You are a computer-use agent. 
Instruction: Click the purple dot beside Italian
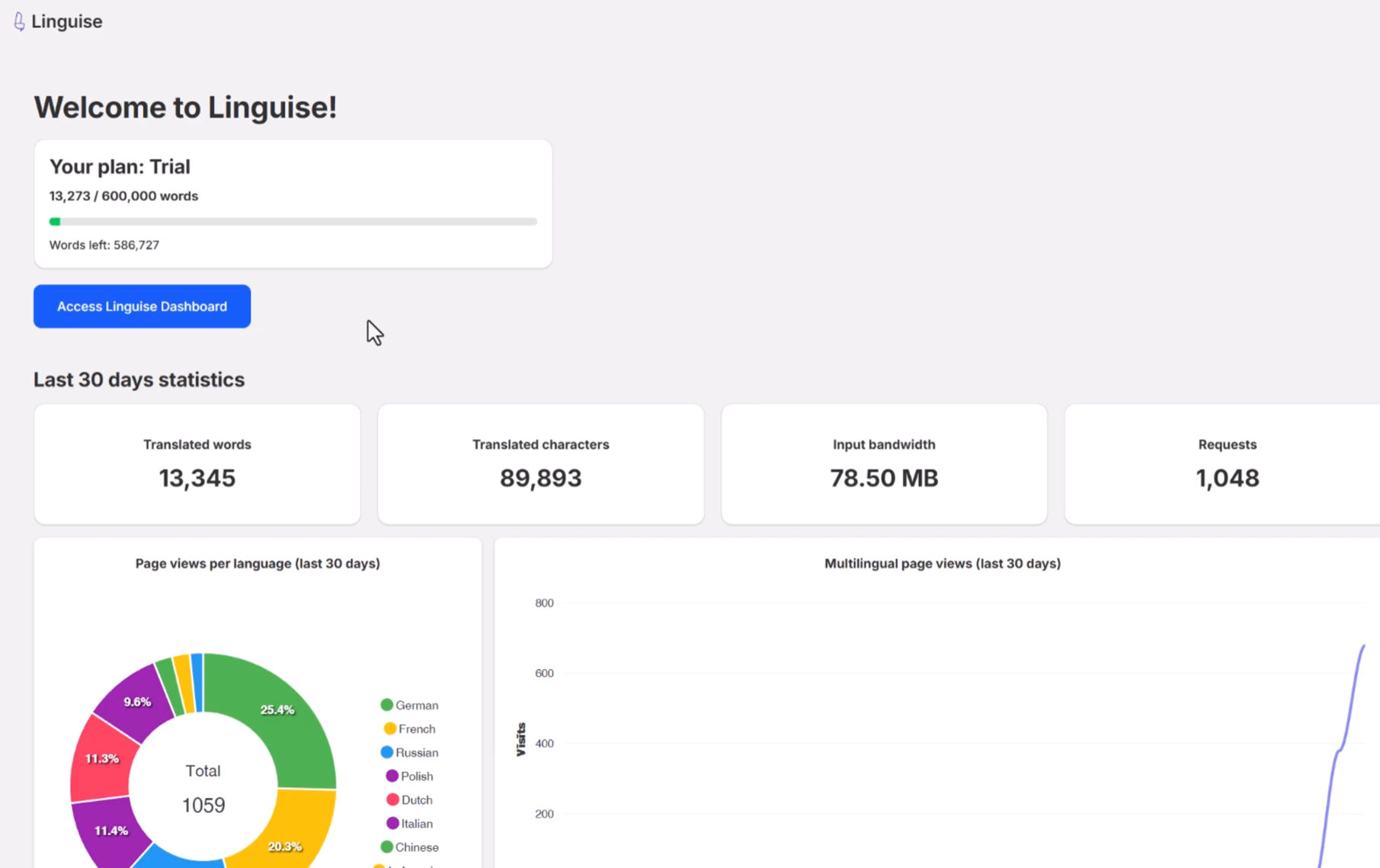pos(392,823)
